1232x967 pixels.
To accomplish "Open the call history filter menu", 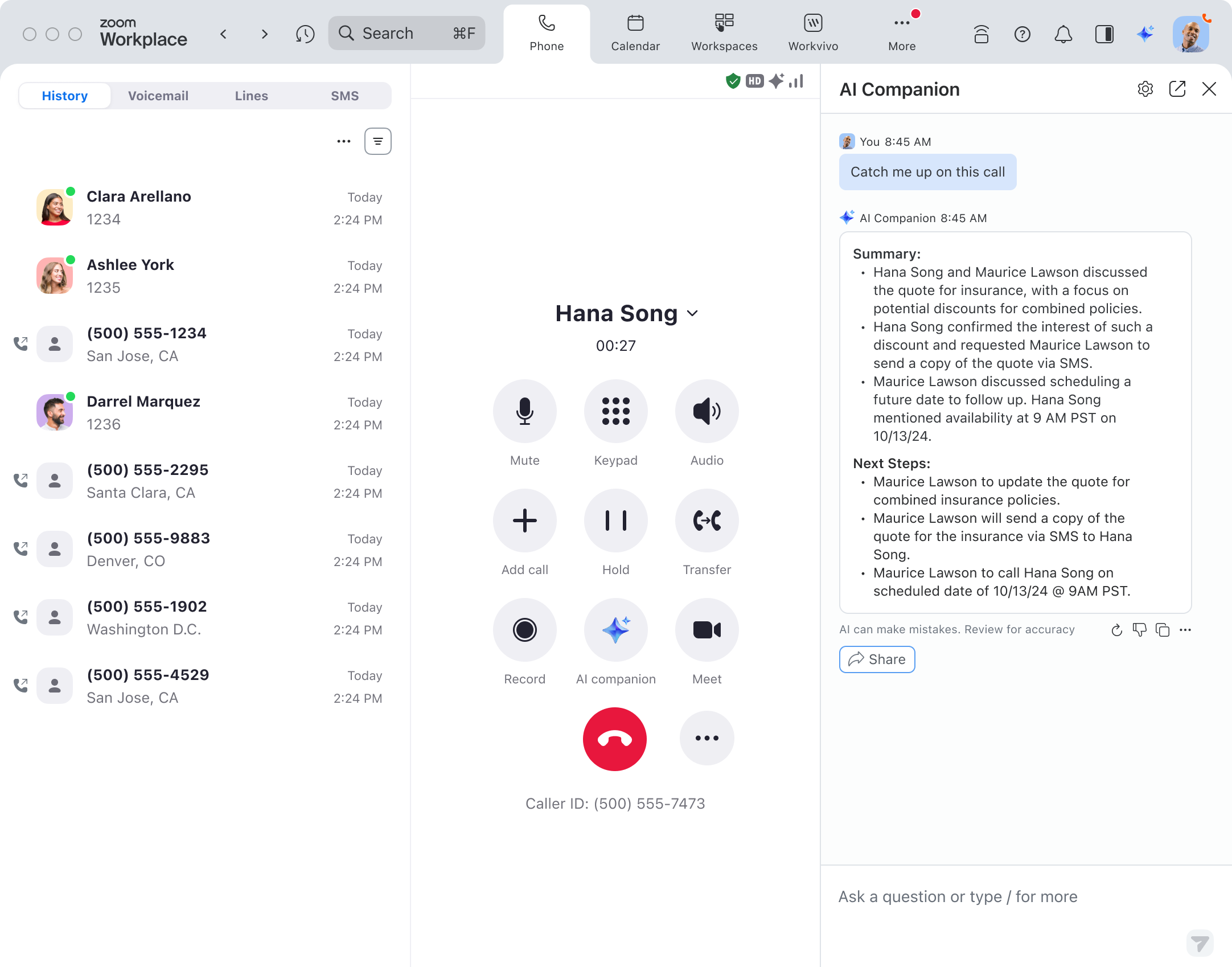I will pyautogui.click(x=377, y=141).
